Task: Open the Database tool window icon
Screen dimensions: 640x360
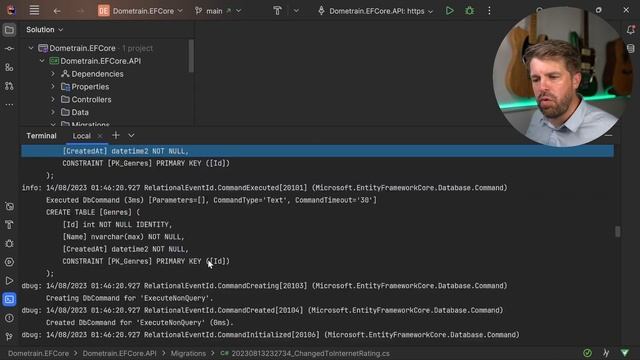Action: click(631, 49)
